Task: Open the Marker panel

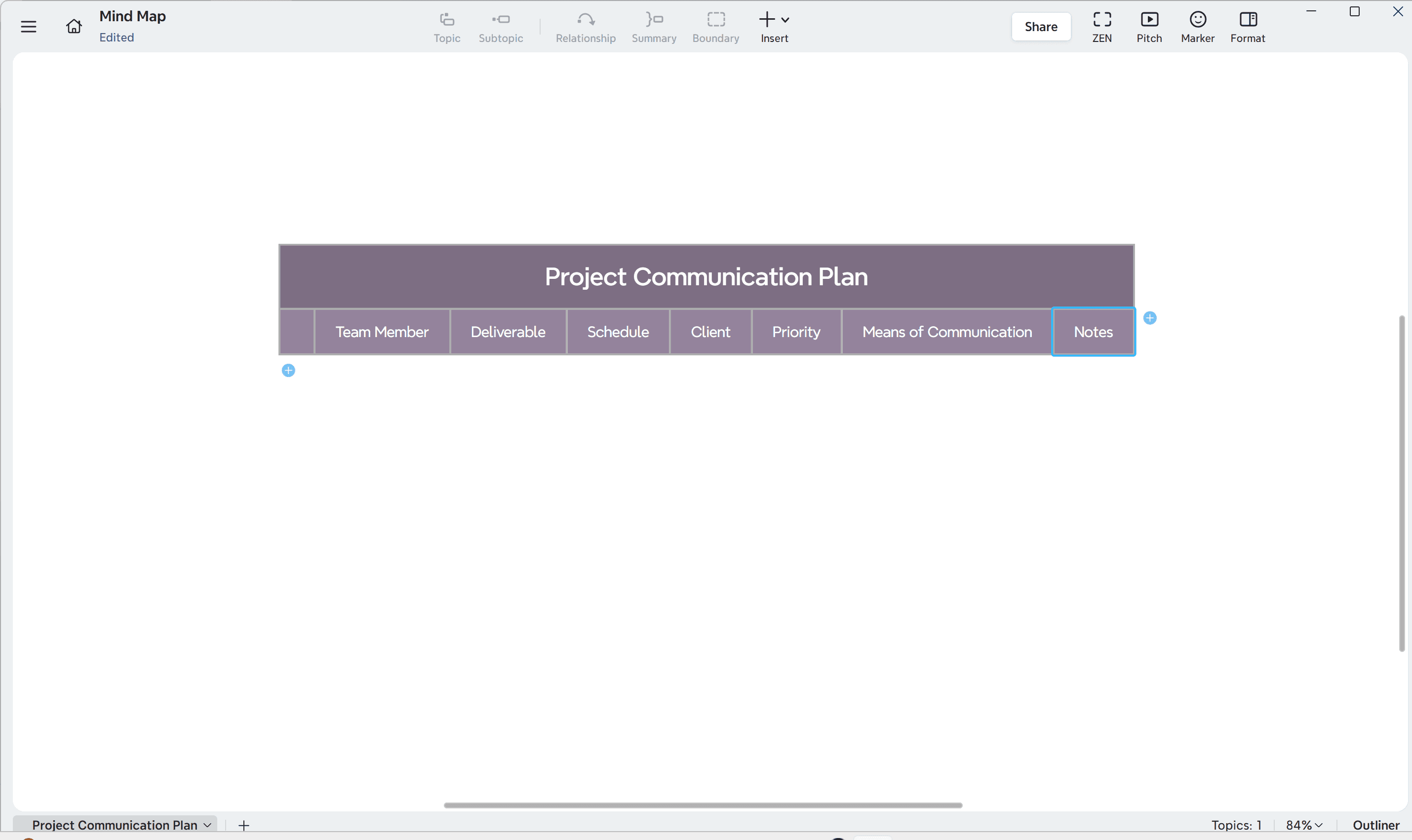Action: coord(1196,26)
